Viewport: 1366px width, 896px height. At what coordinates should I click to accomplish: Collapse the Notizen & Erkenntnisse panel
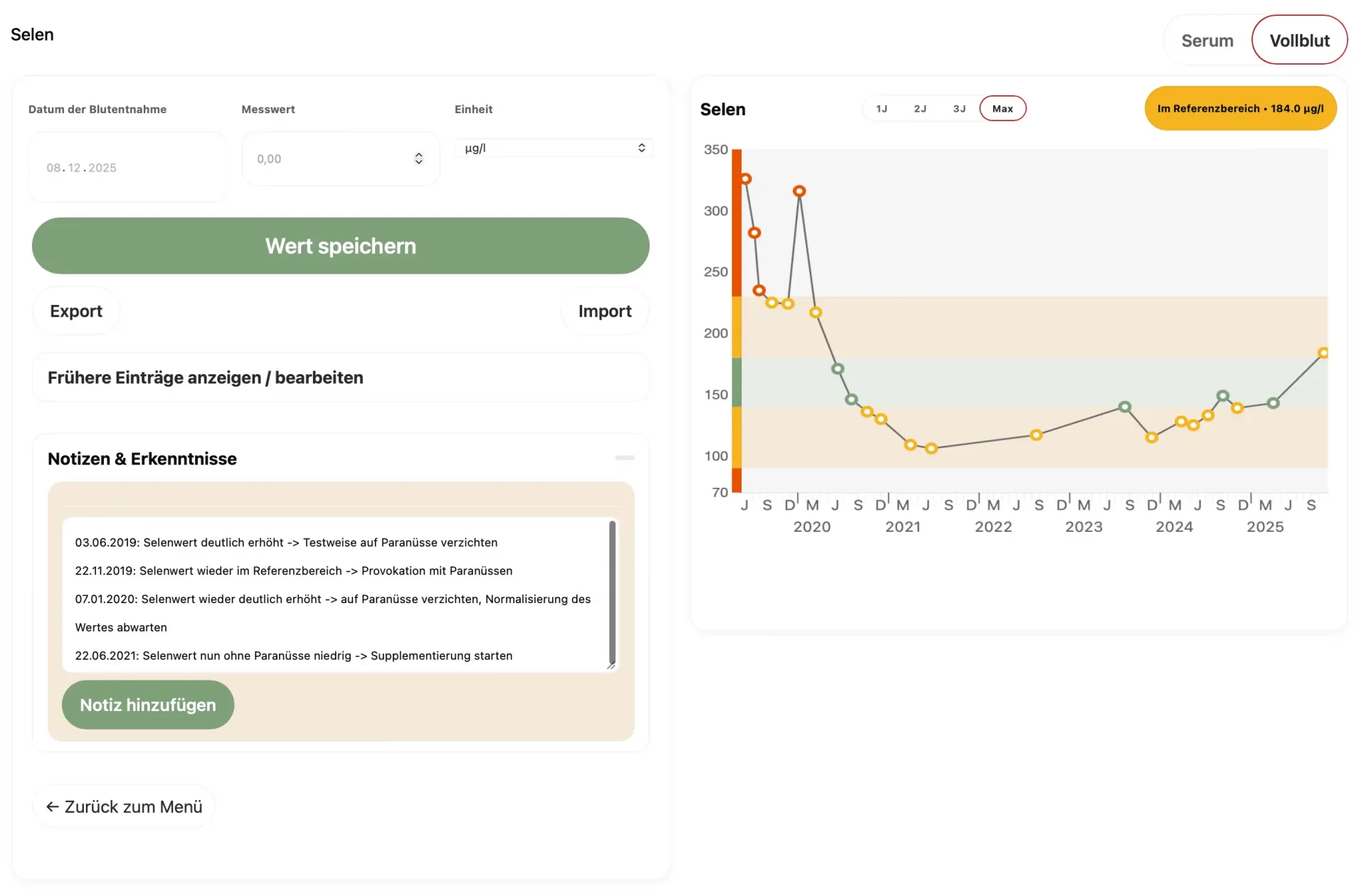click(624, 458)
